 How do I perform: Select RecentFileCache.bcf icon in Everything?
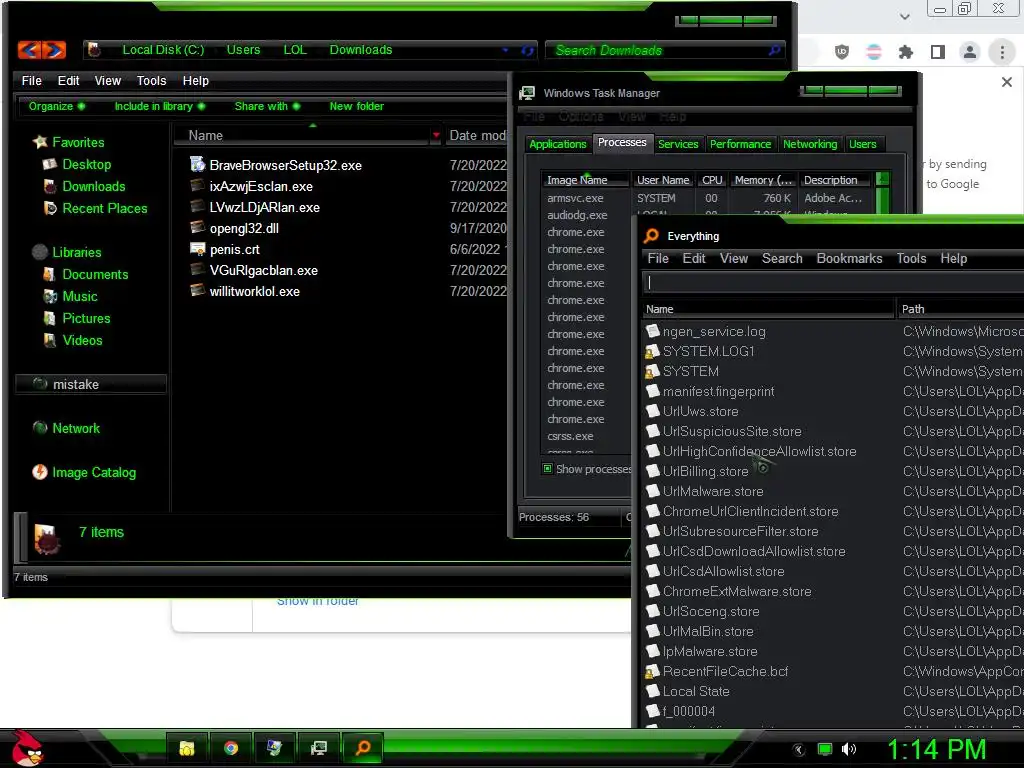click(652, 671)
